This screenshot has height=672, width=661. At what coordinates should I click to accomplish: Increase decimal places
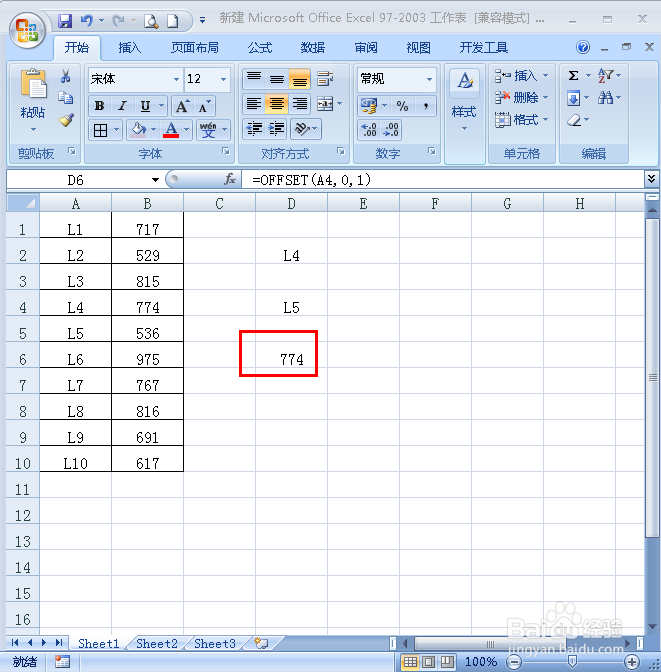369,129
